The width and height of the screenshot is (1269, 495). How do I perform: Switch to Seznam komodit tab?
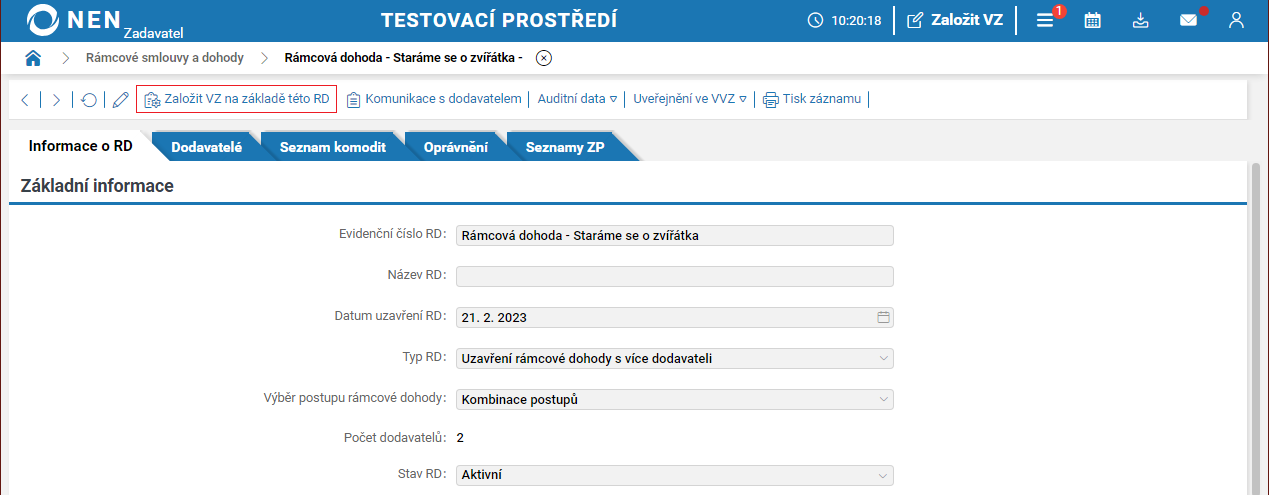tap(333, 147)
